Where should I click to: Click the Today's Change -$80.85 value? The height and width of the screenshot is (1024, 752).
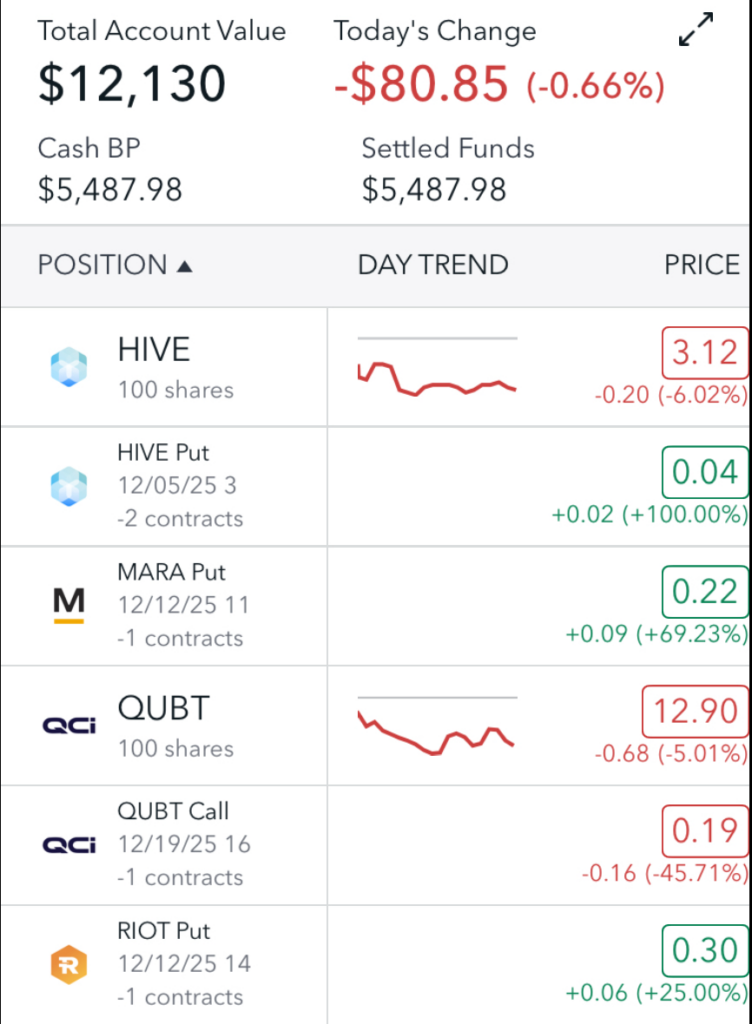[421, 86]
